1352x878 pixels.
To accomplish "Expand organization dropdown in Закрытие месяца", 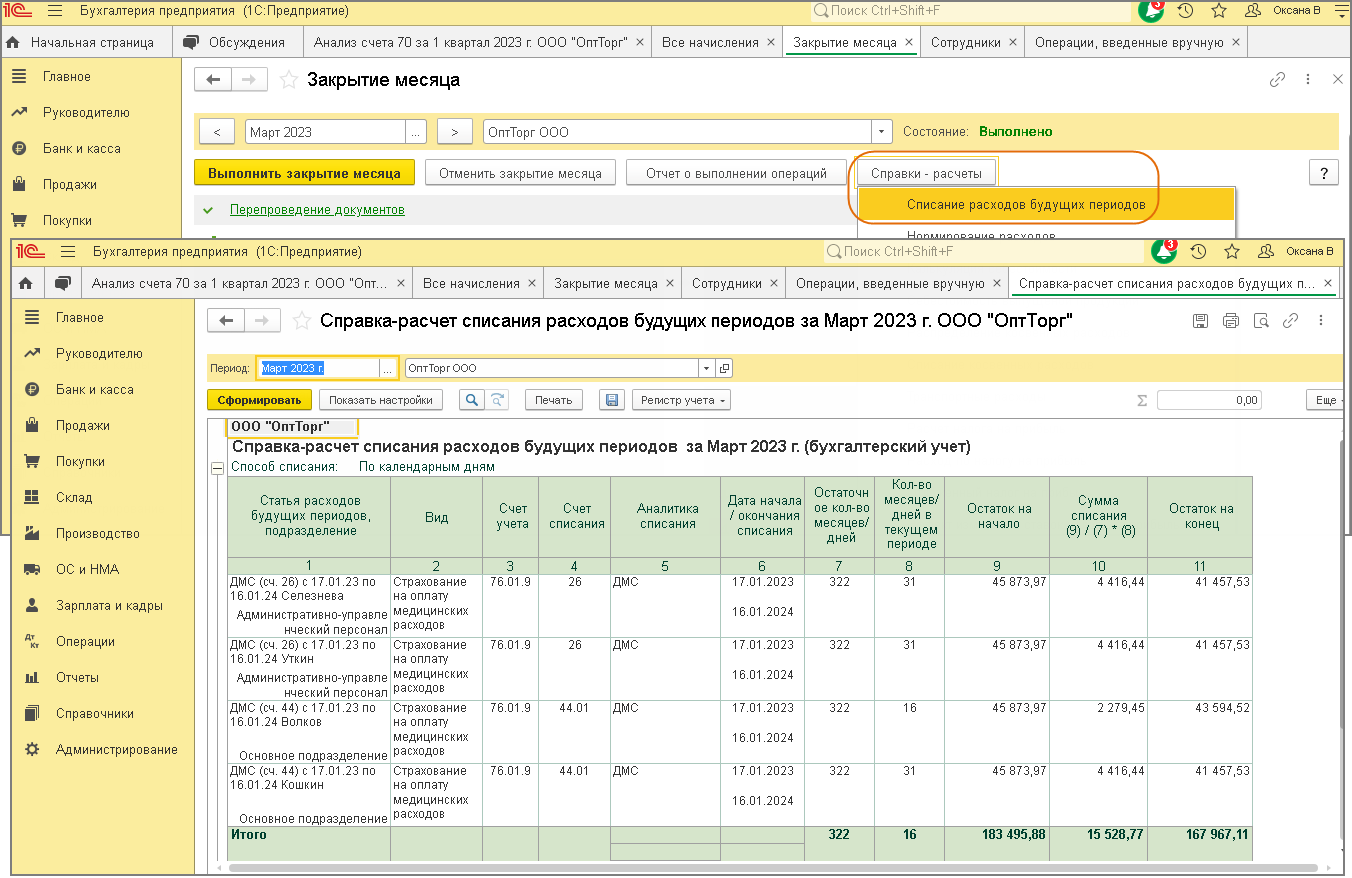I will [882, 132].
